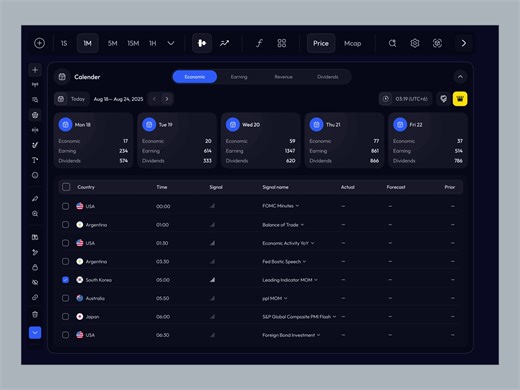Image resolution: width=520 pixels, height=390 pixels.
Task: Collapse the Calender panel with chevron up
Action: (460, 77)
